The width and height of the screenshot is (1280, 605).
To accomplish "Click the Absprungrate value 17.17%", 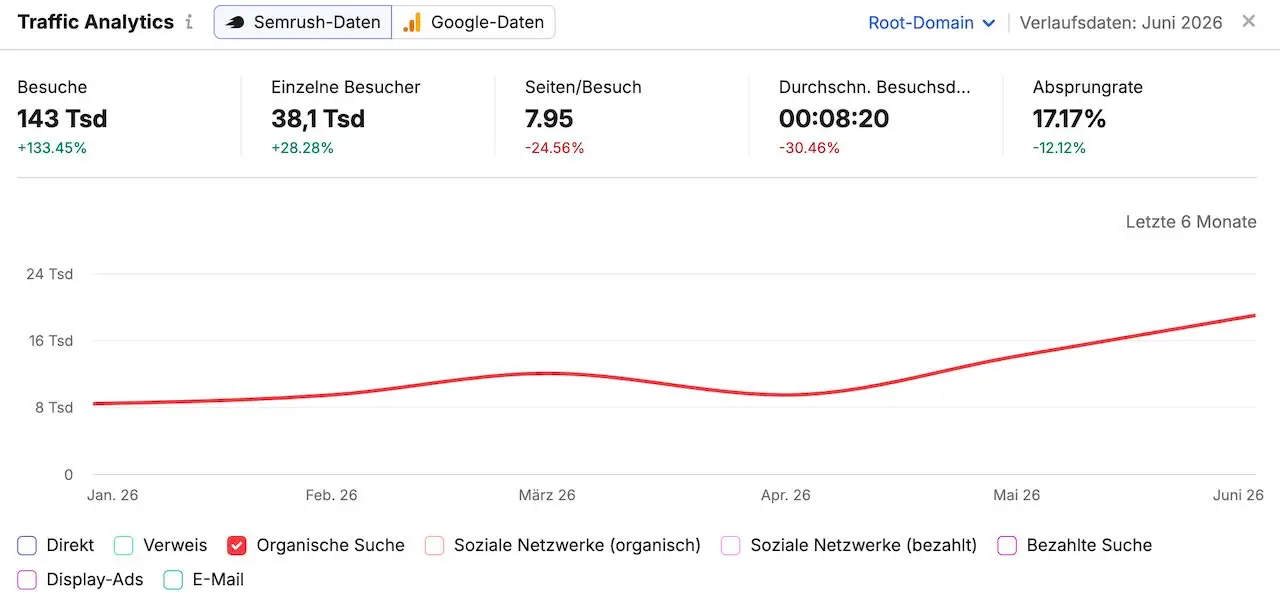I will click(x=1069, y=119).
